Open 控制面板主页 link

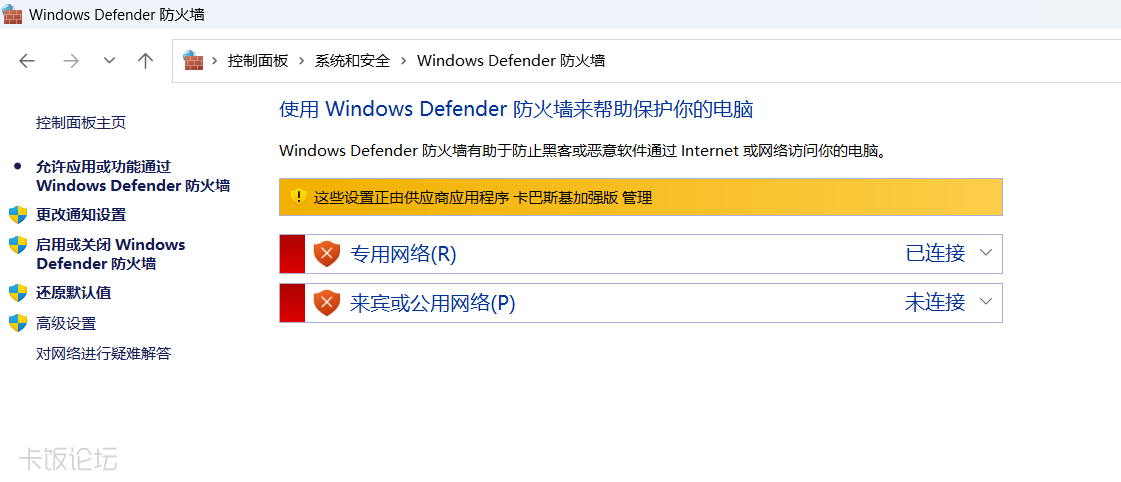pos(81,123)
